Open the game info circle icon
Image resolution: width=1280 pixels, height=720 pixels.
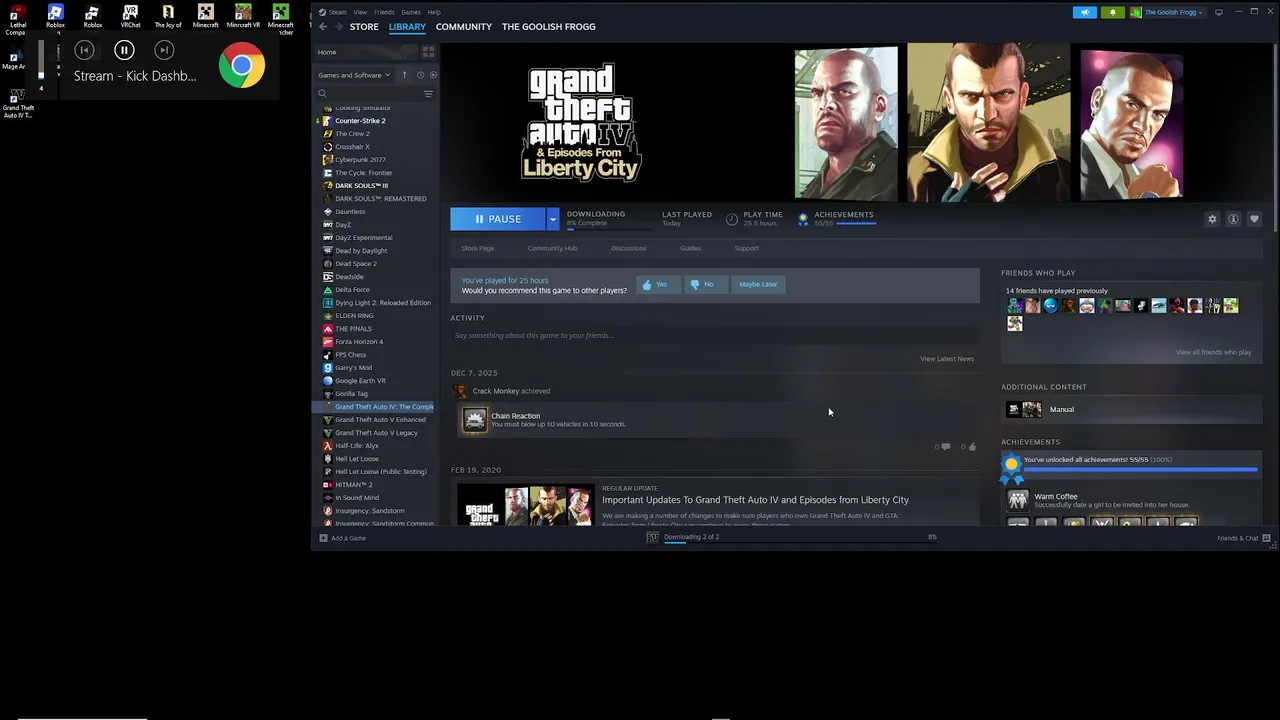tap(1233, 219)
